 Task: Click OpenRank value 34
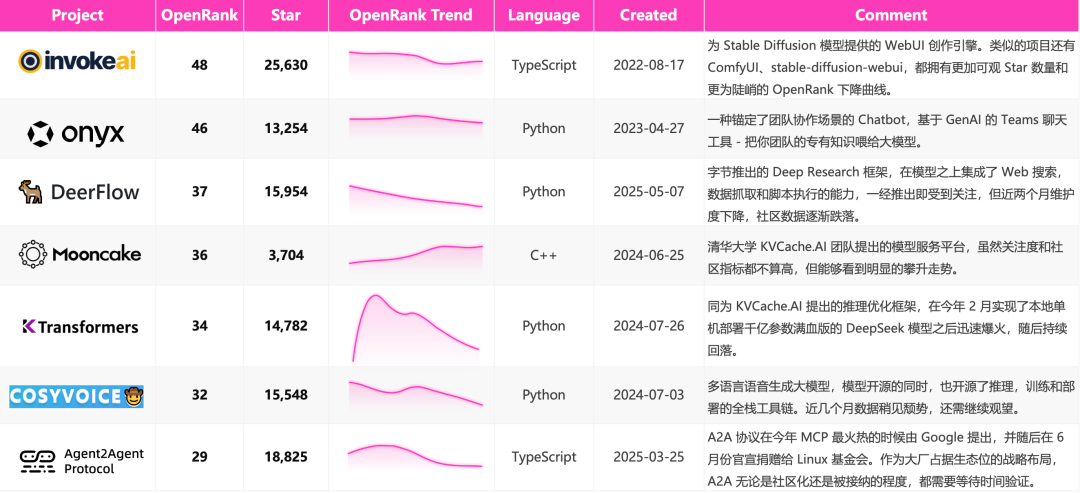pyautogui.click(x=200, y=326)
